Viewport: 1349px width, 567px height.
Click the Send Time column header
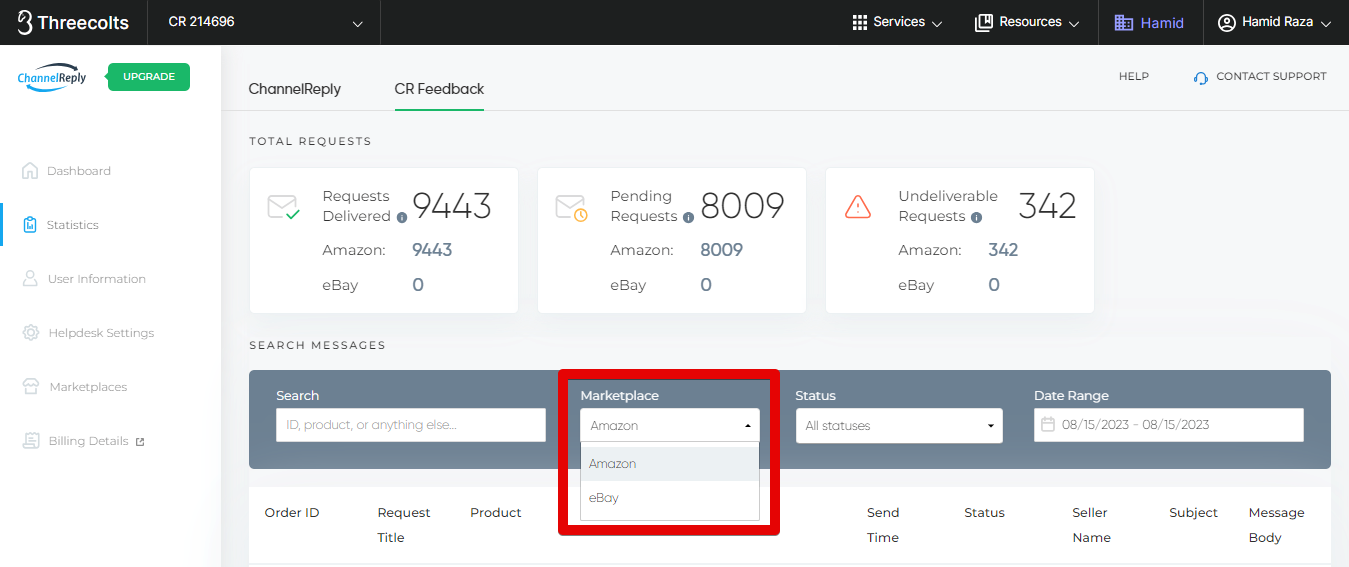(x=883, y=525)
